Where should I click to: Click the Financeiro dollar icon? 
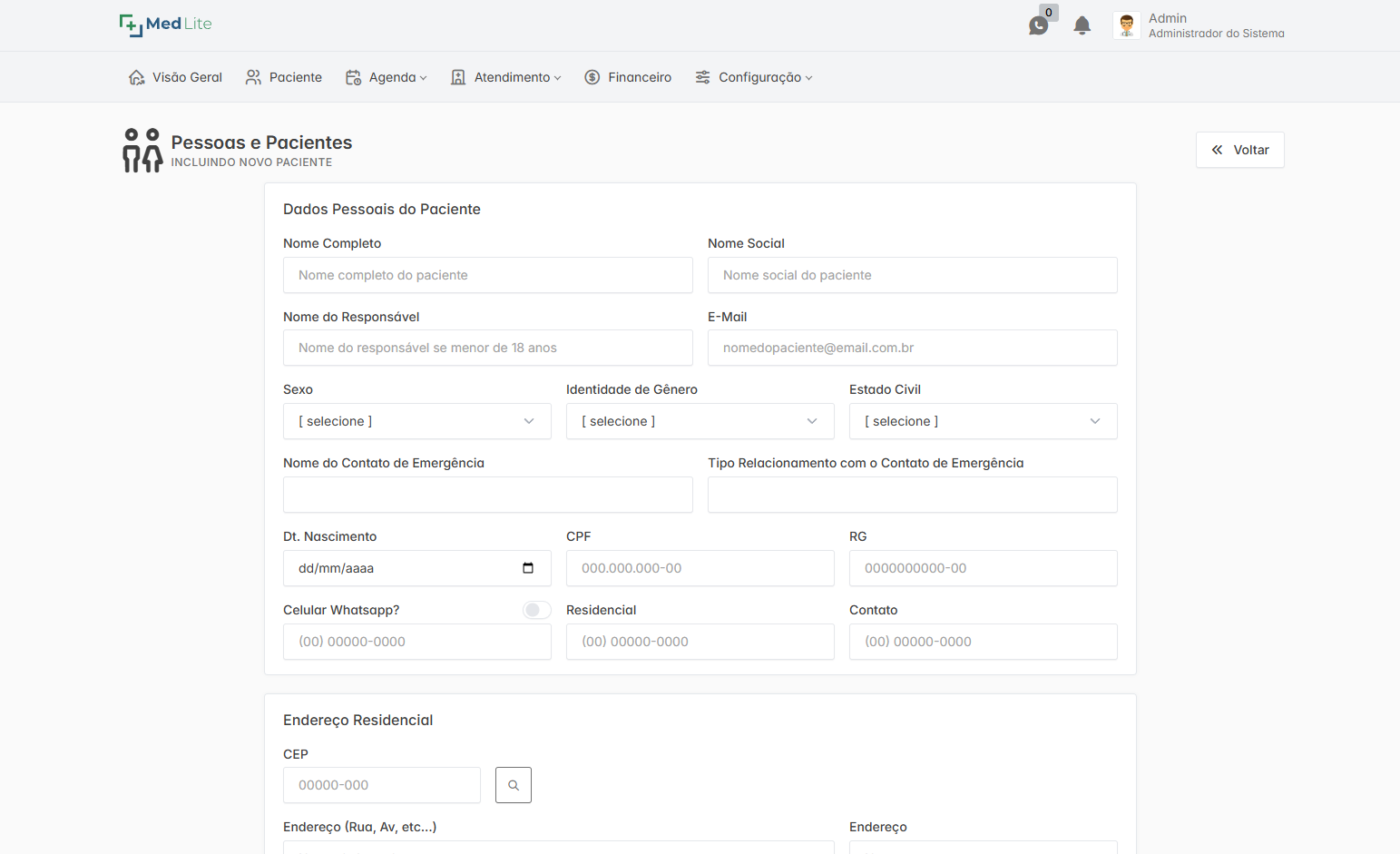click(592, 77)
